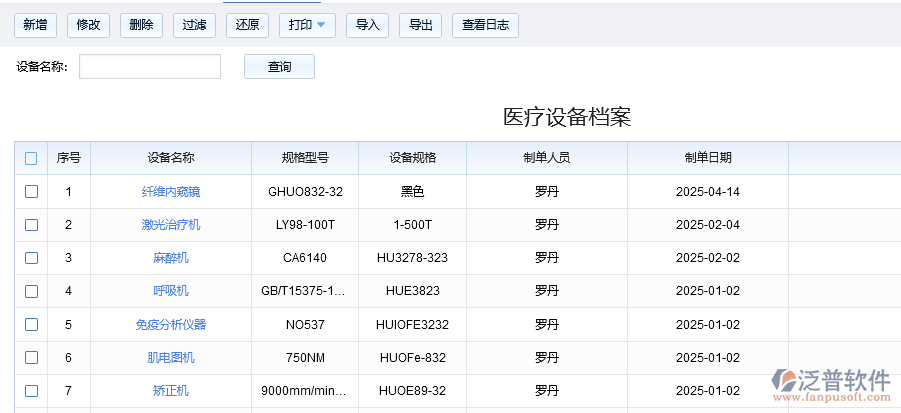Check the checkbox for row 1
The image size is (901, 413).
coord(31,191)
